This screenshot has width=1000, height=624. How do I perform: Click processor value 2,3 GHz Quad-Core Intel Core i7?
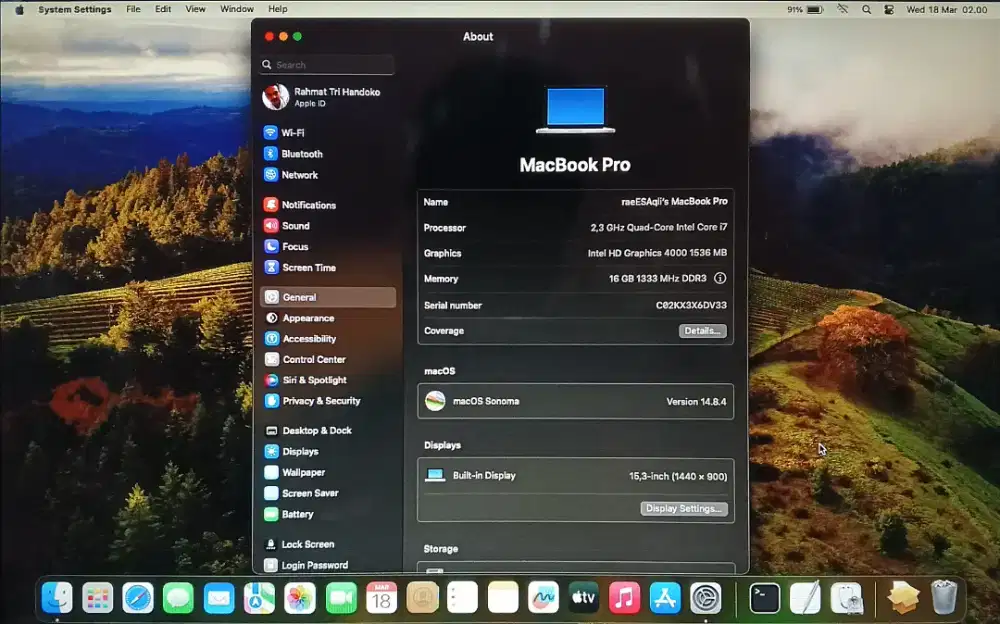(x=658, y=227)
